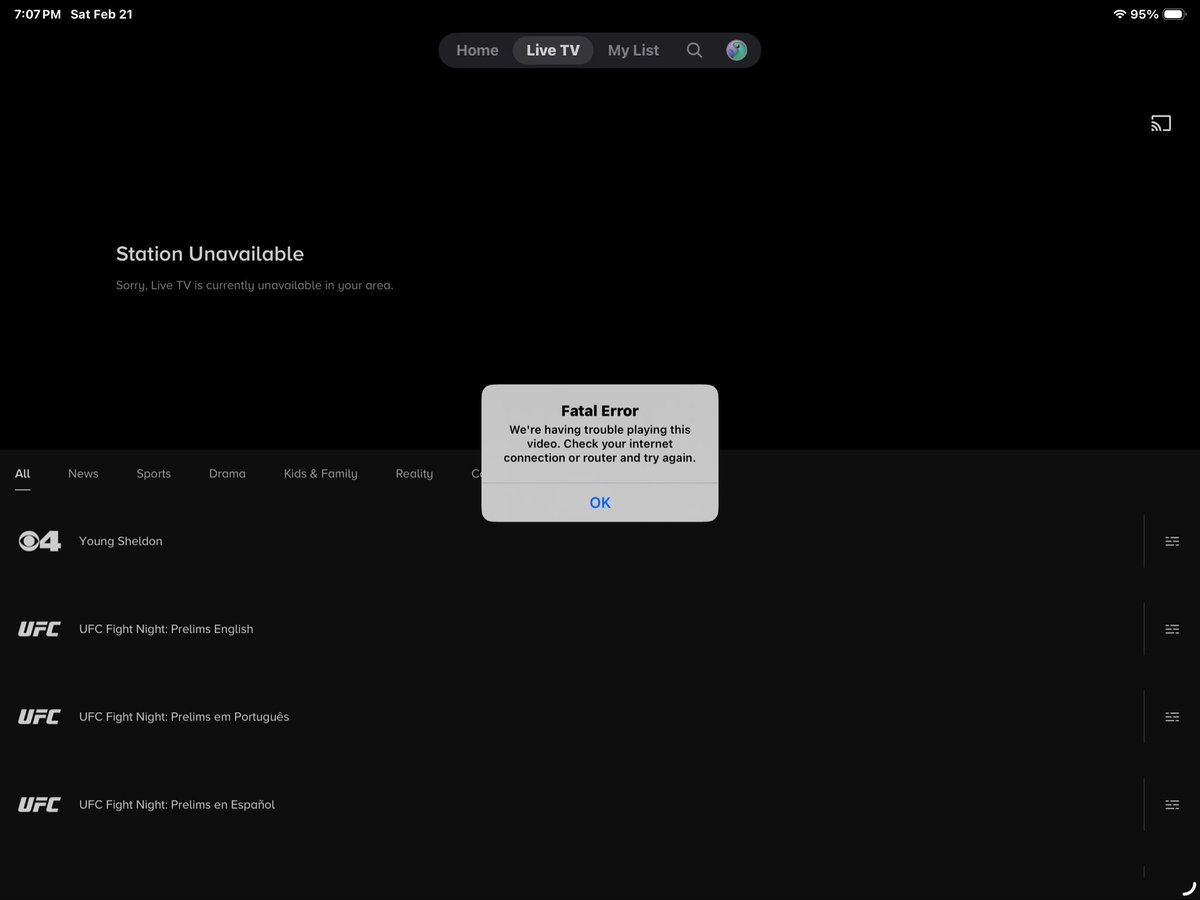Open schedule icon for Young Sheldon row

(1172, 541)
